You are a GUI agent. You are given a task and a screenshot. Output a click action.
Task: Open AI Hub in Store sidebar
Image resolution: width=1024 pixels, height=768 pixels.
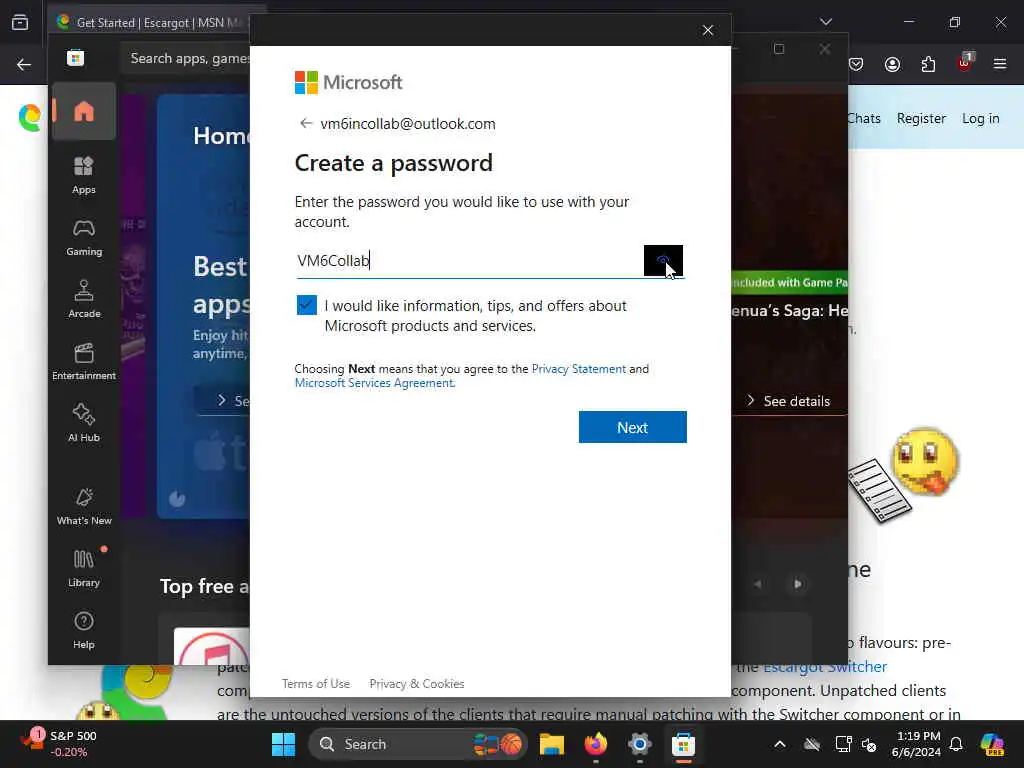click(x=84, y=423)
